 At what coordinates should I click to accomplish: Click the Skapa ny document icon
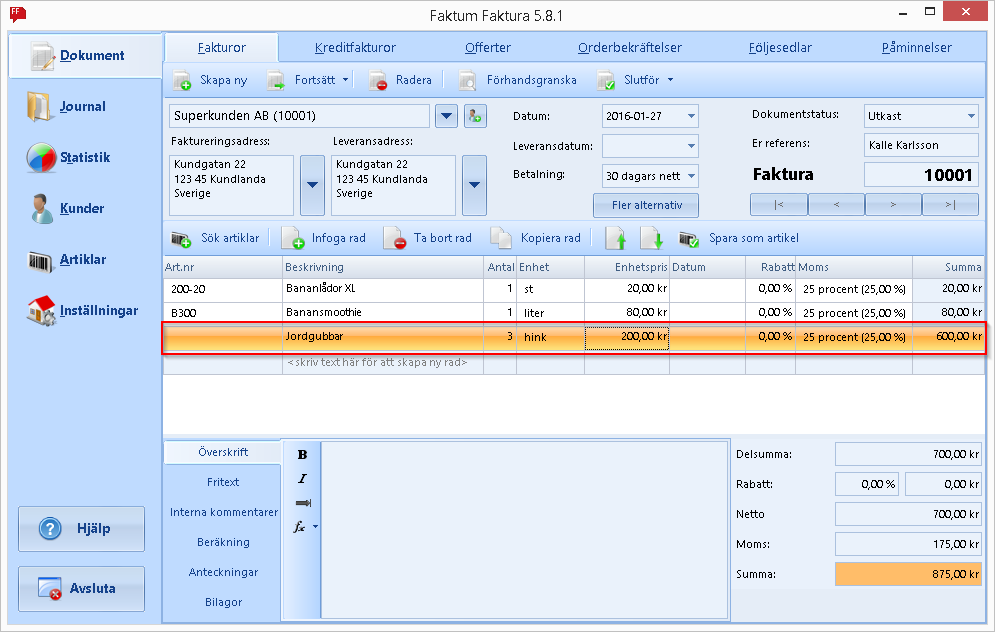click(x=182, y=81)
